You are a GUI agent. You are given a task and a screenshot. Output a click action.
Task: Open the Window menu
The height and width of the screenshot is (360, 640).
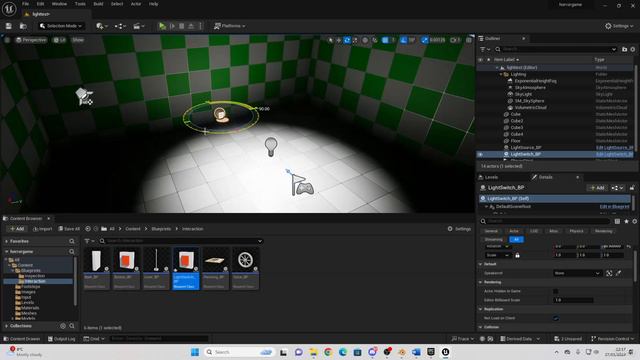pos(60,4)
